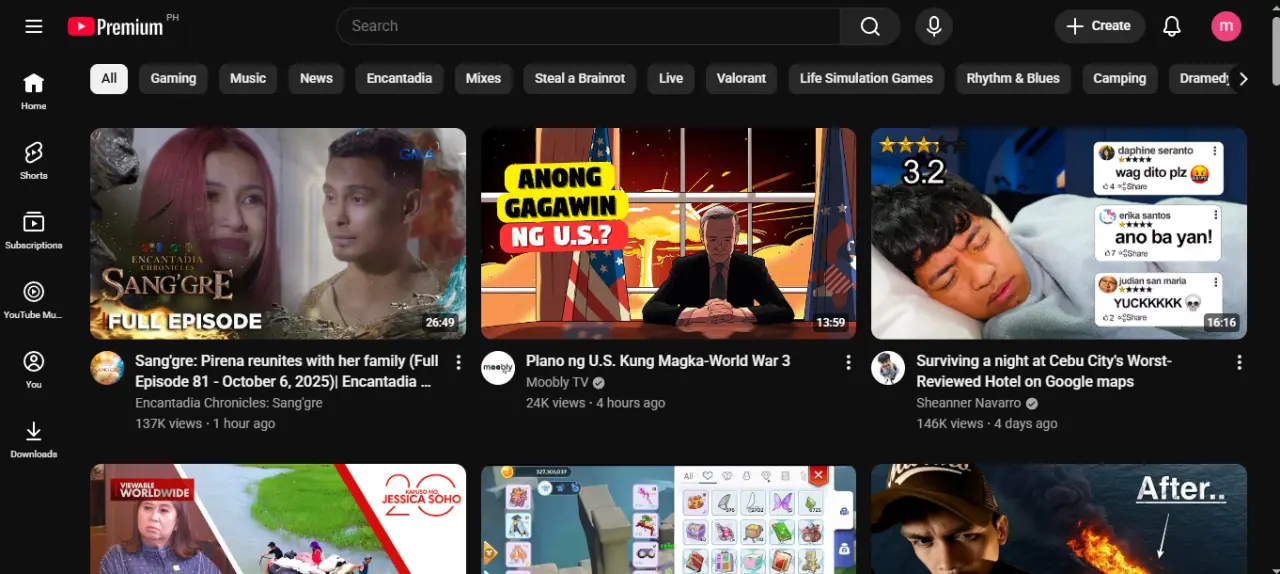The image size is (1280, 574).
Task: Select the News filter chip
Action: (x=316, y=78)
